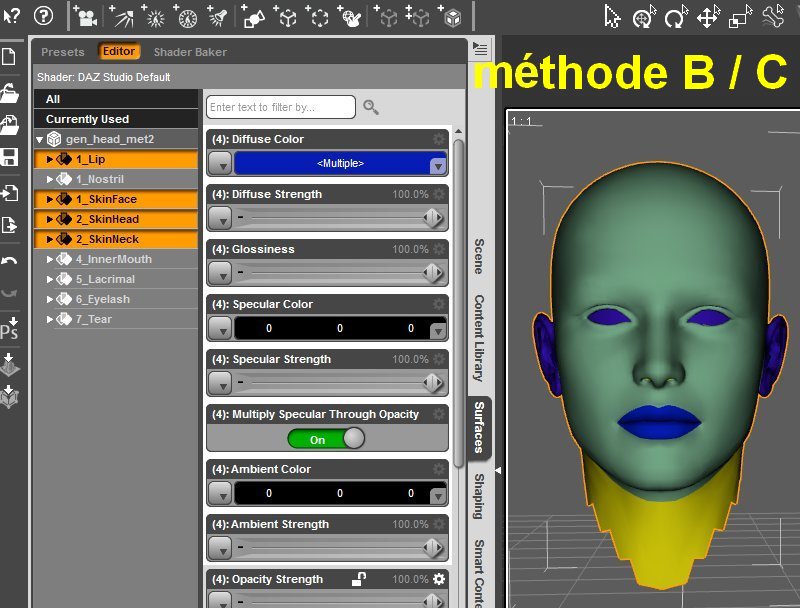
Task: Create a new group with dashed-circle icon
Action: (x=317, y=17)
